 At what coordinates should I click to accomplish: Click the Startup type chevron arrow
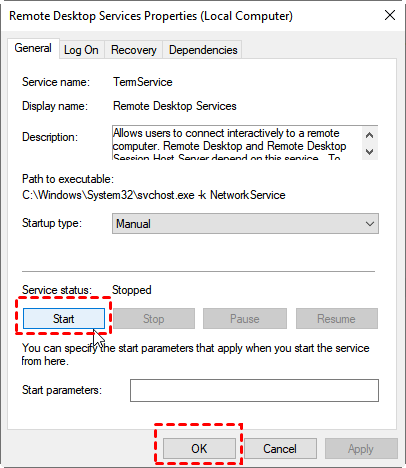click(x=370, y=224)
